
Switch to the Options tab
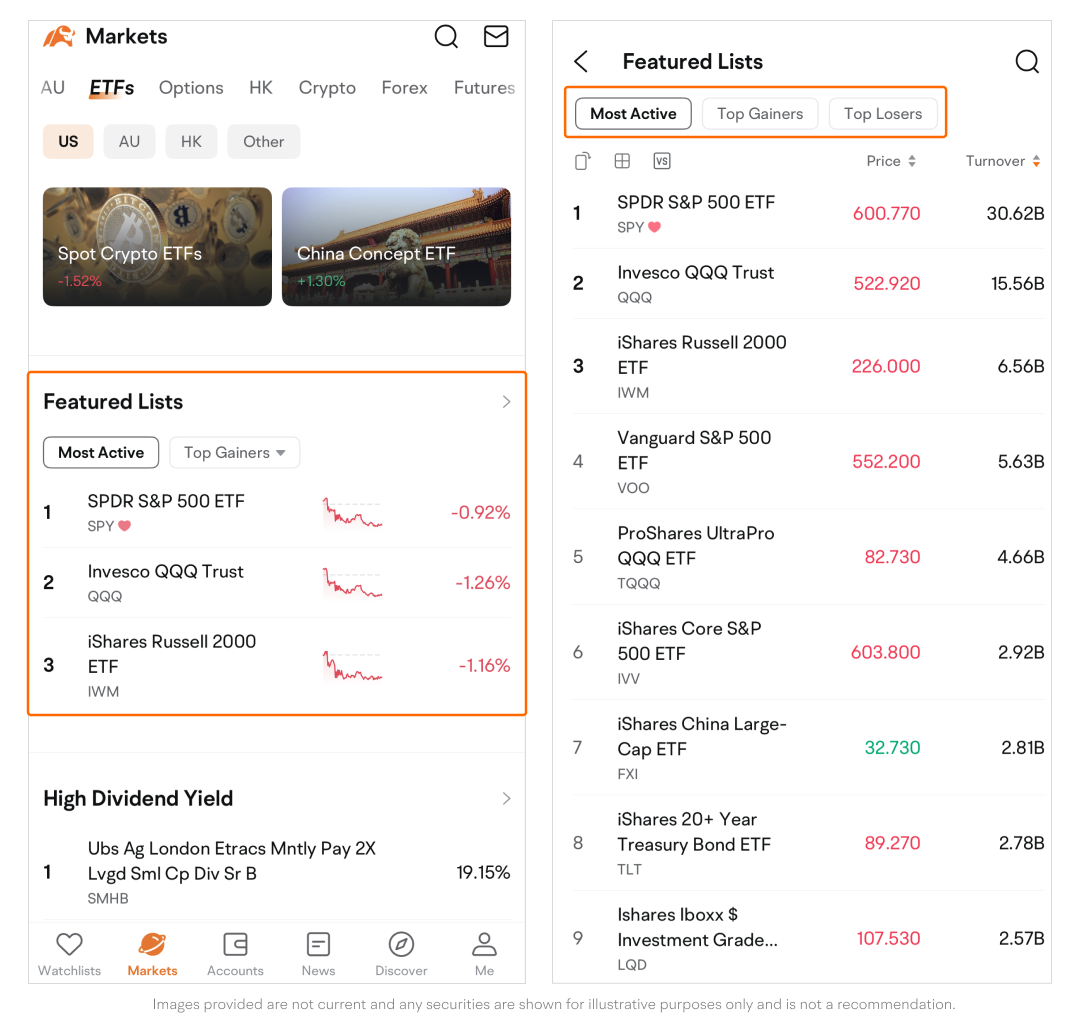coord(191,88)
